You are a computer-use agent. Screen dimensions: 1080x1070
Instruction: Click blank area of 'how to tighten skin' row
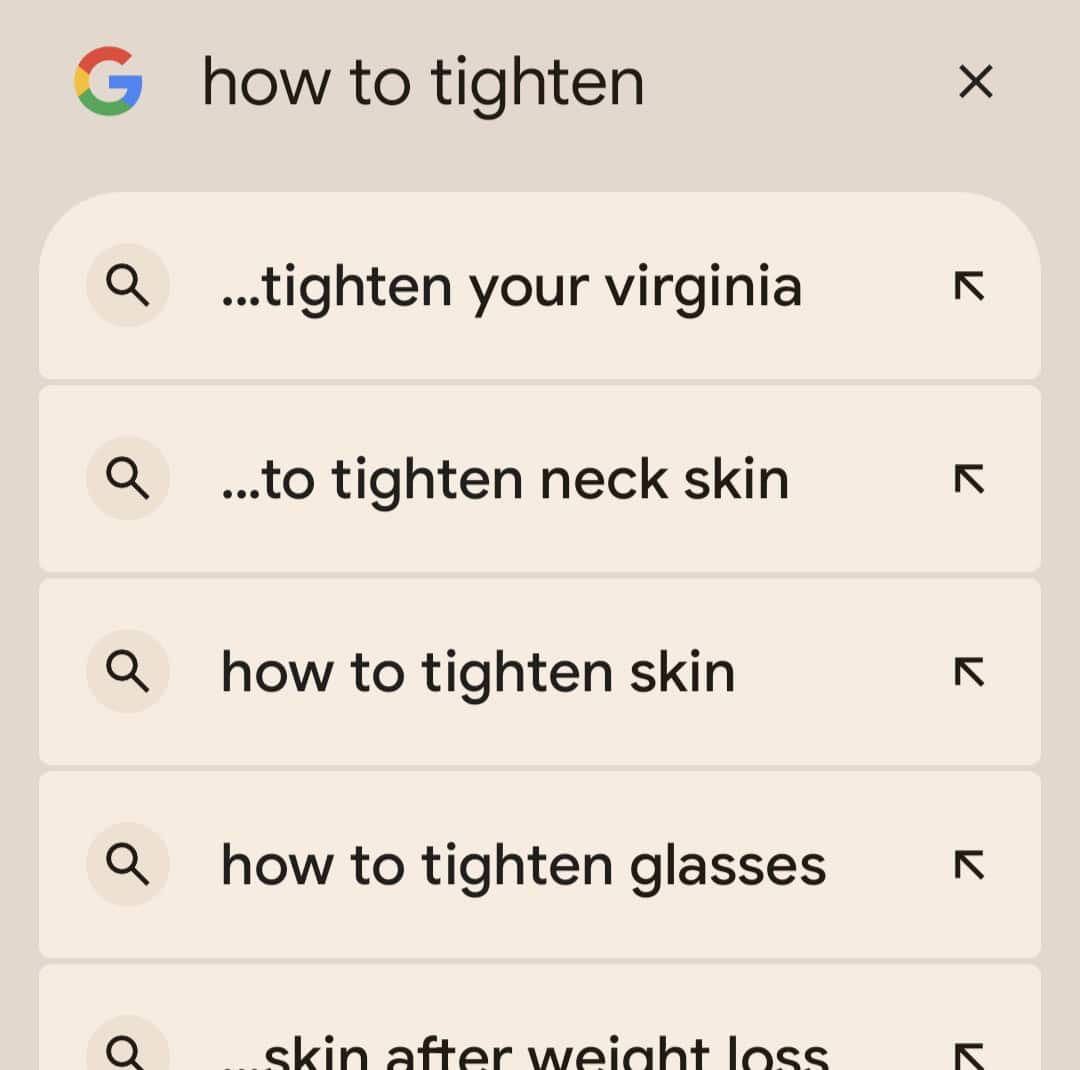pos(840,672)
